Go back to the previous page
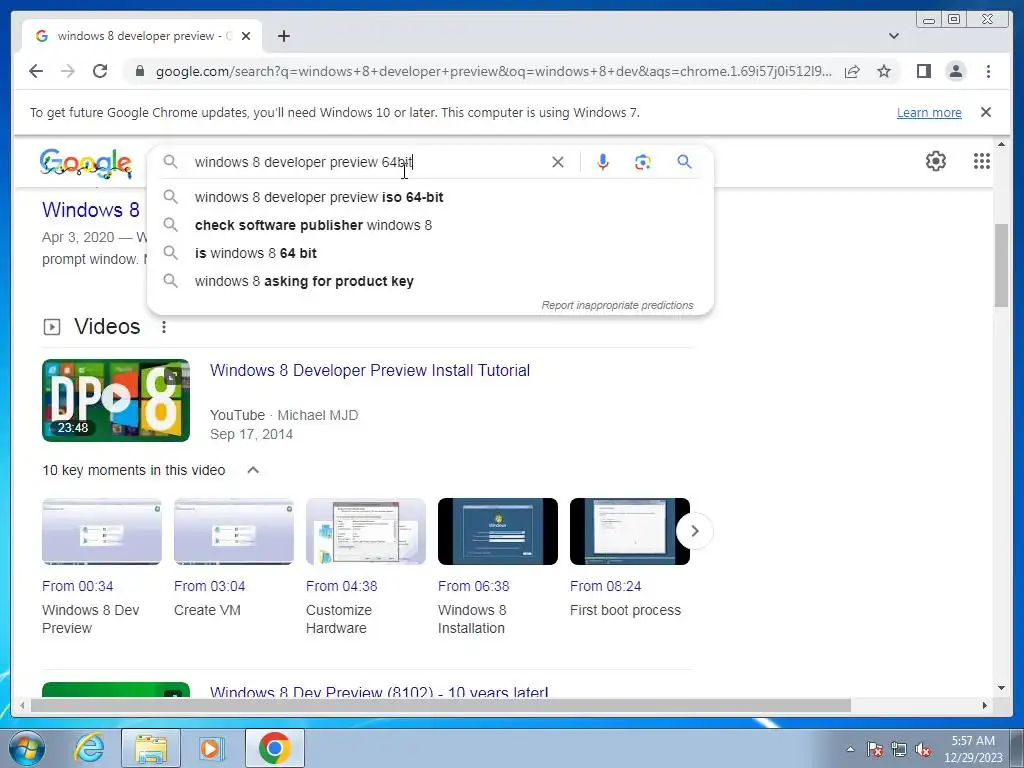Screen dimensions: 1024x768 pos(36,71)
